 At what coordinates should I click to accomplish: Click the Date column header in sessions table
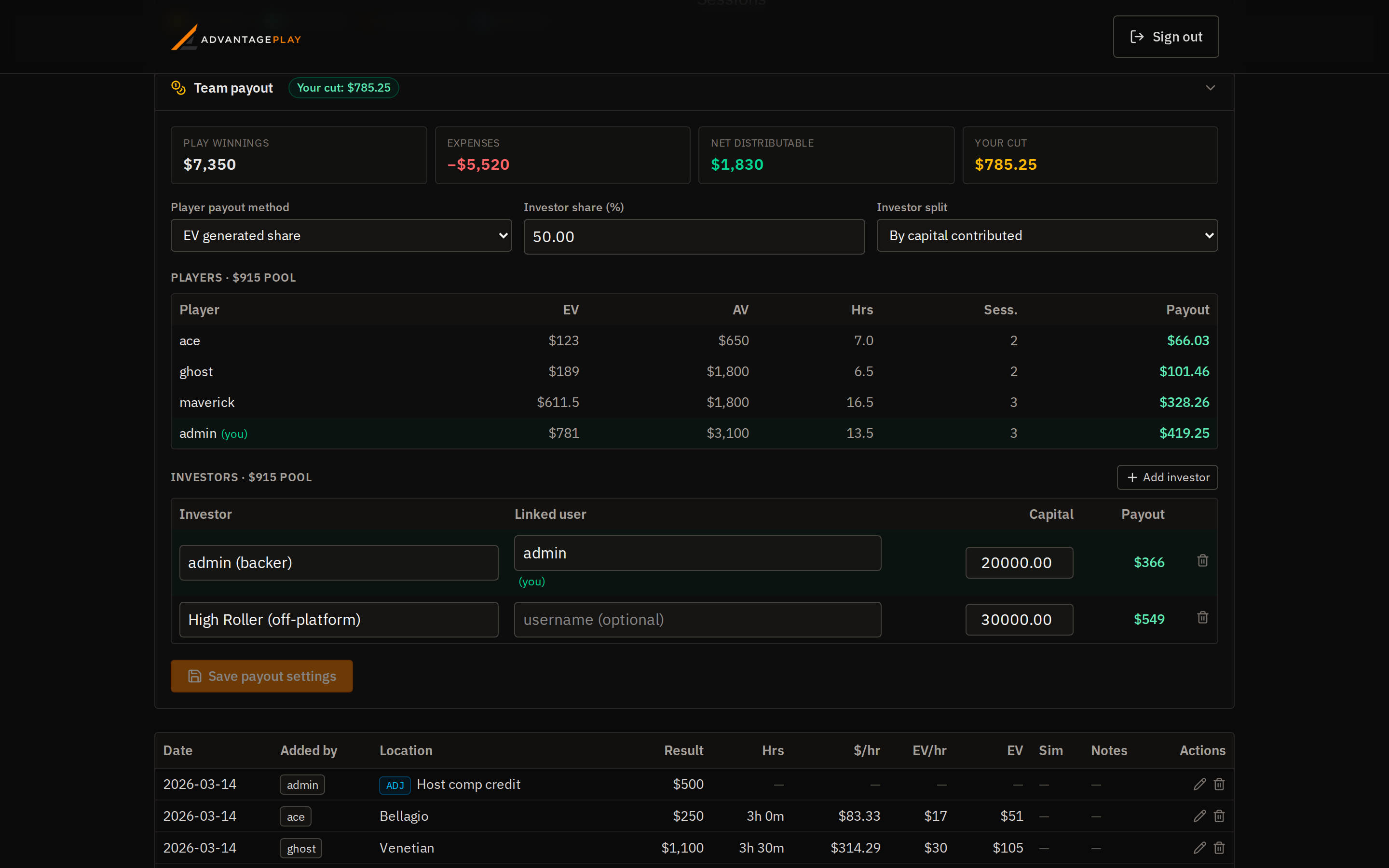(x=178, y=750)
